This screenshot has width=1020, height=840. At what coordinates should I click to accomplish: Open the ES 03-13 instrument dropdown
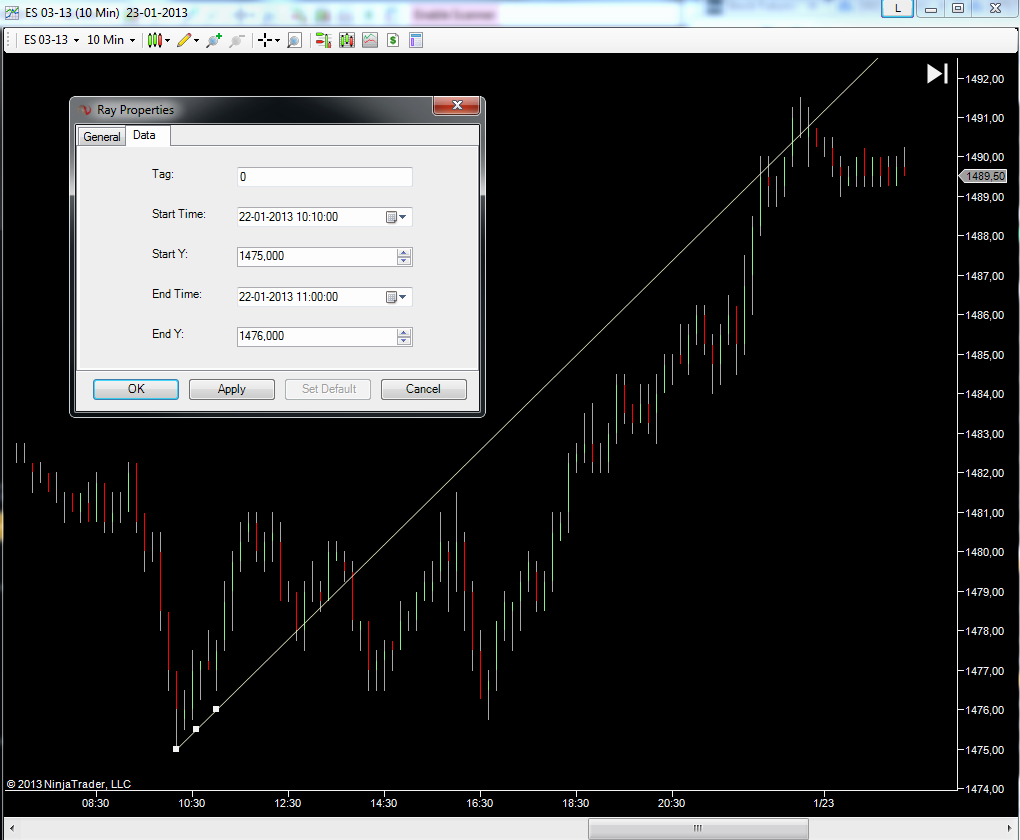pos(51,40)
